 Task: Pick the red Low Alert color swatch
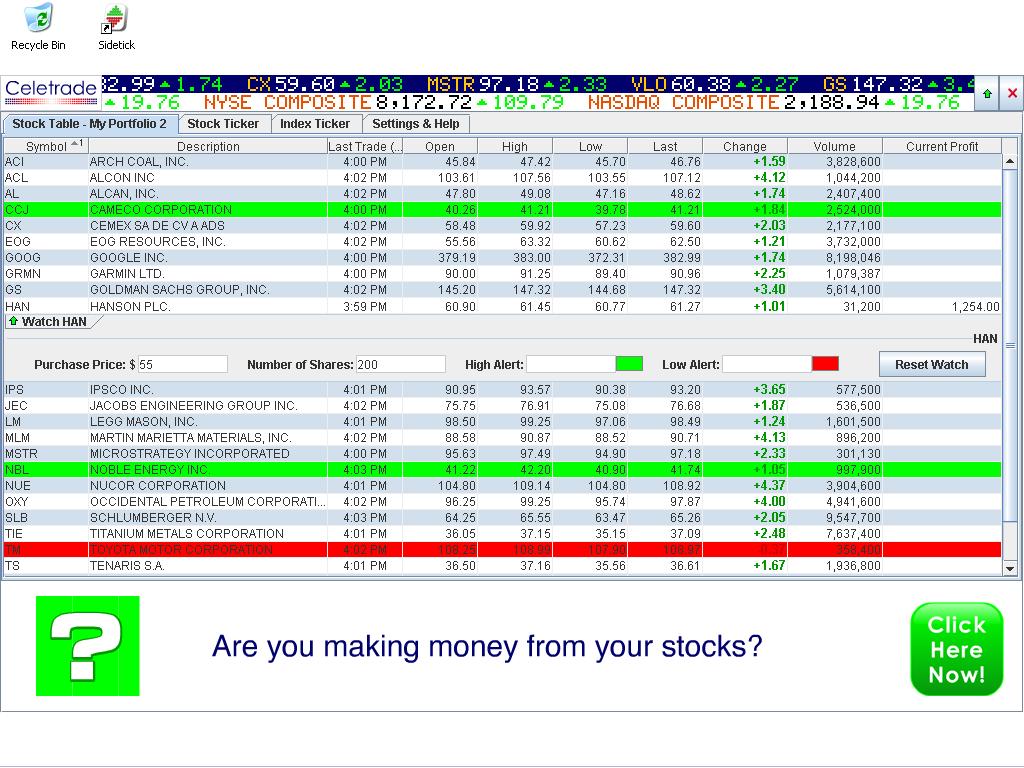[825, 364]
